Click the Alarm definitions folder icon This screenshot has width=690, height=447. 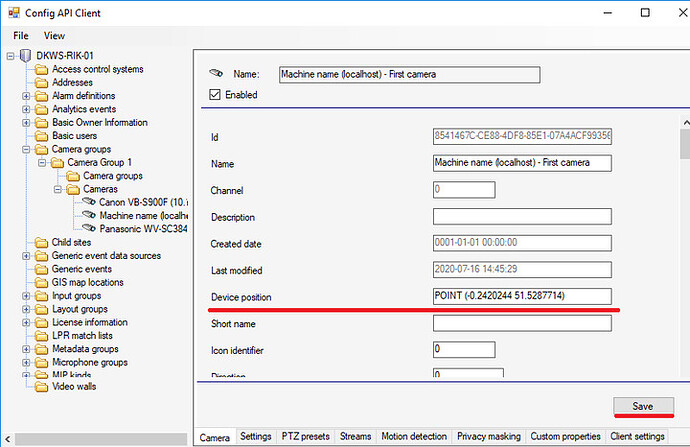point(41,96)
